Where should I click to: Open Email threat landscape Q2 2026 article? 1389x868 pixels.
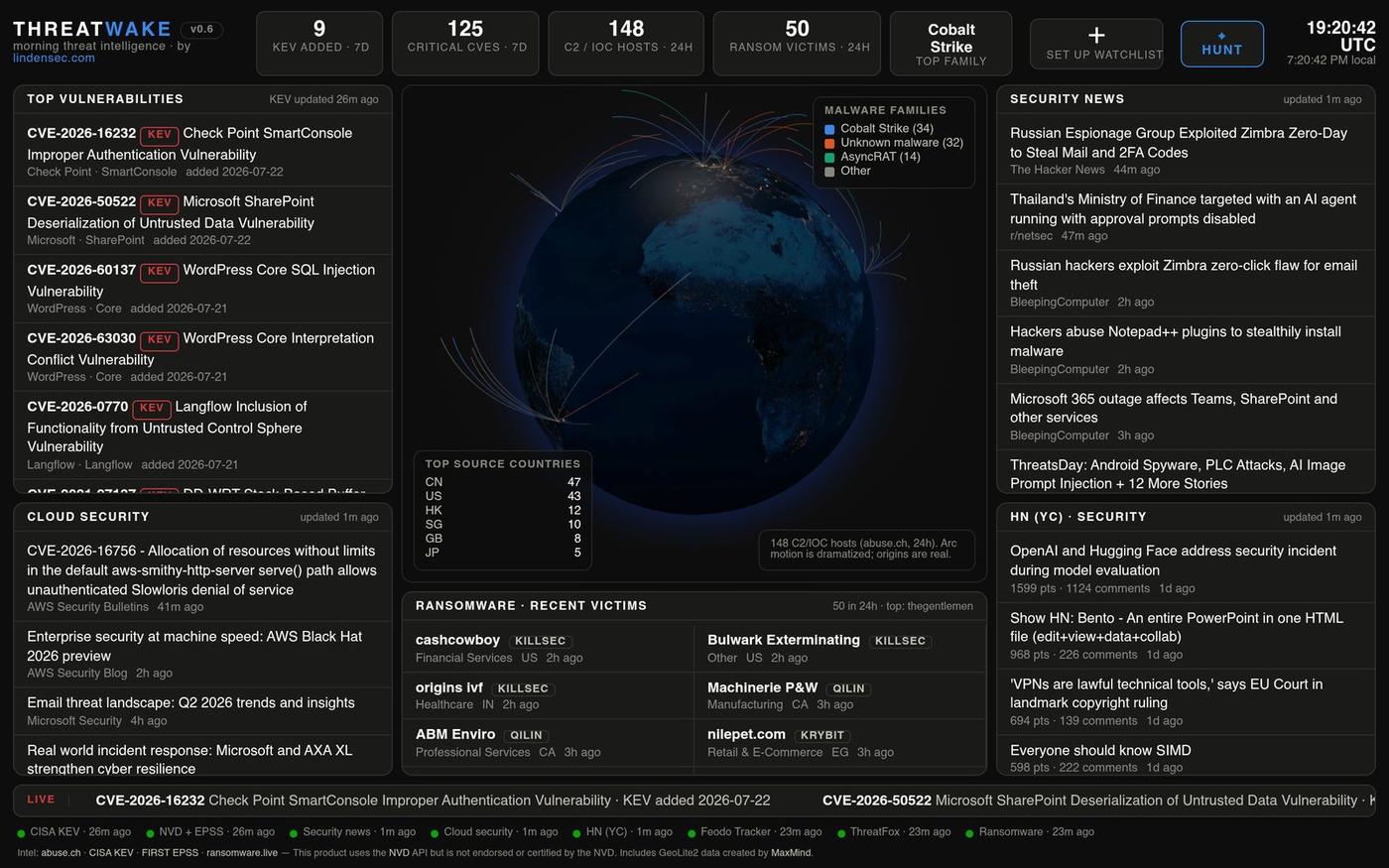[202, 711]
